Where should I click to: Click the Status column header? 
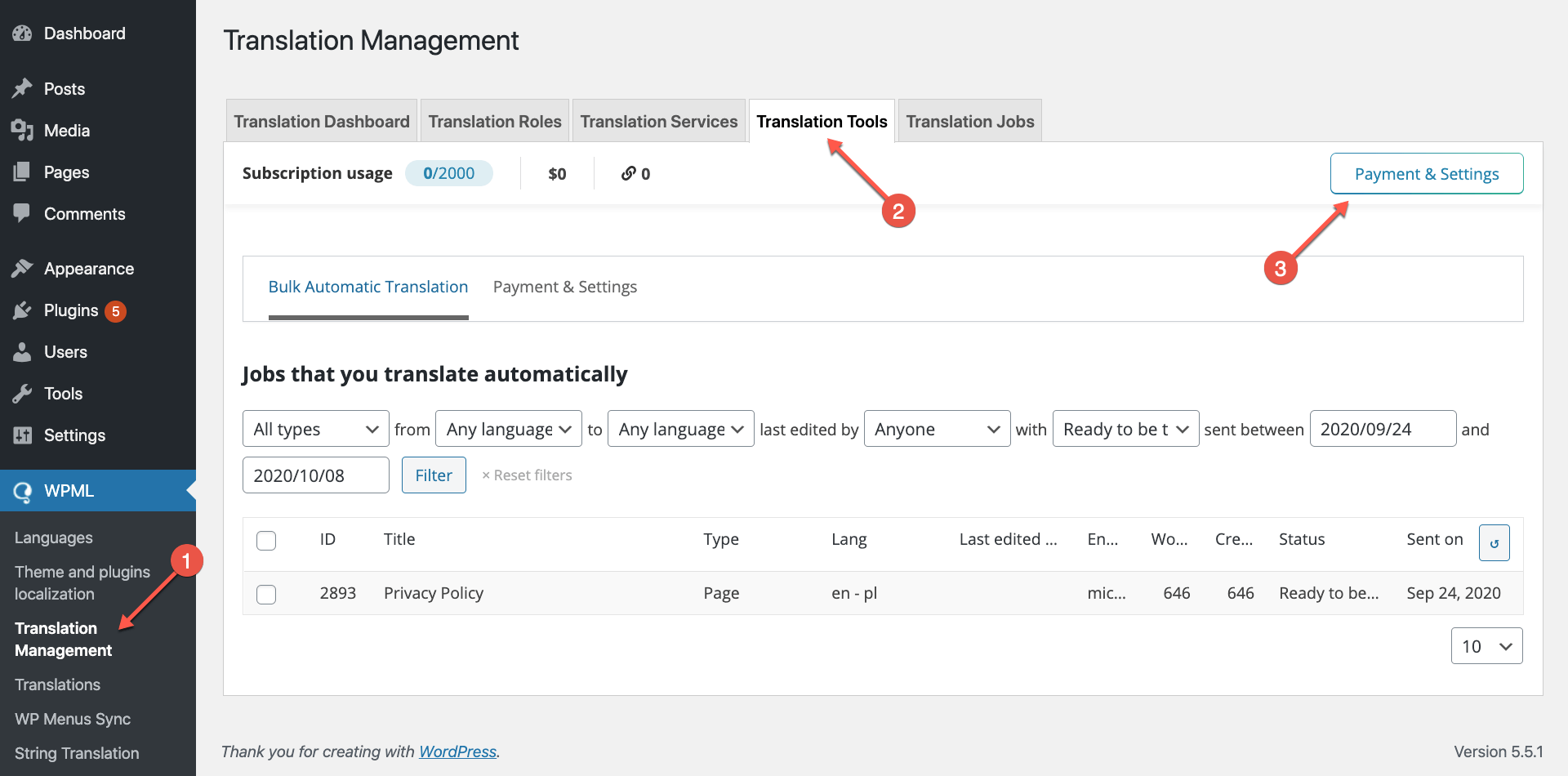(1302, 539)
